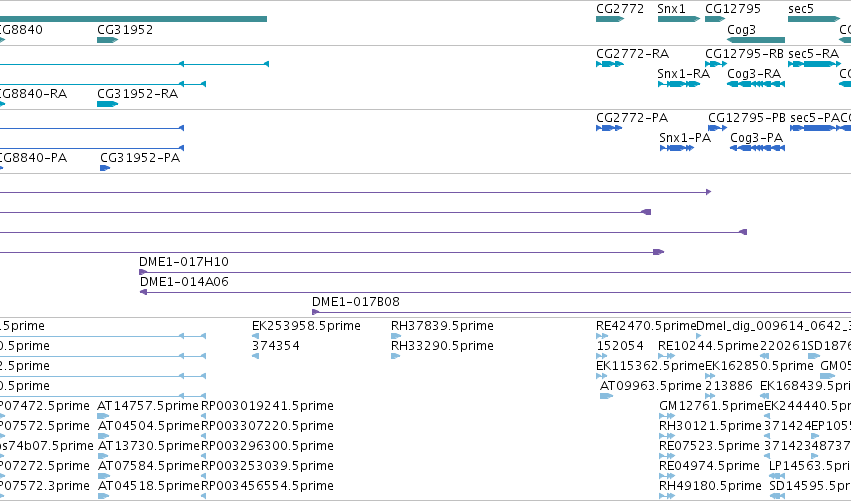
Task: Click the CG31952 gene glyph
Action: 107,40
